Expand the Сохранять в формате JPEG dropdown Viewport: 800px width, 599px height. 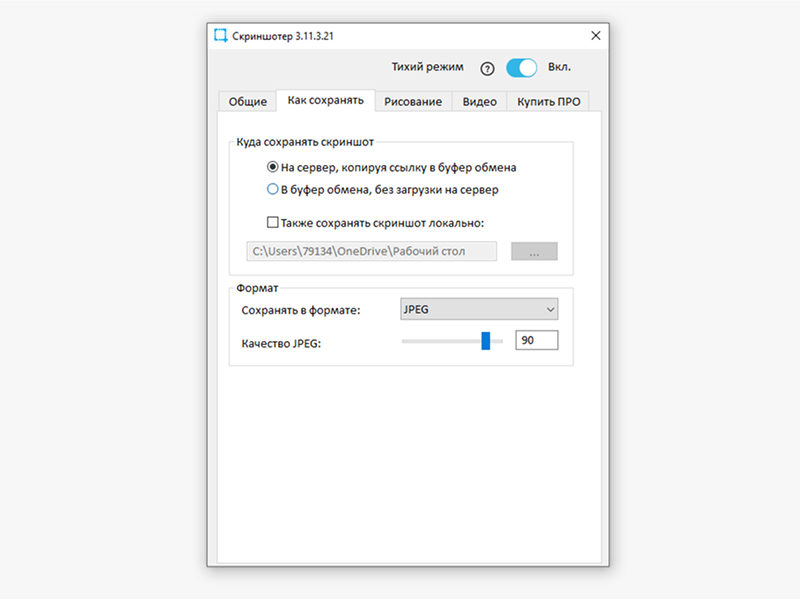click(x=479, y=310)
